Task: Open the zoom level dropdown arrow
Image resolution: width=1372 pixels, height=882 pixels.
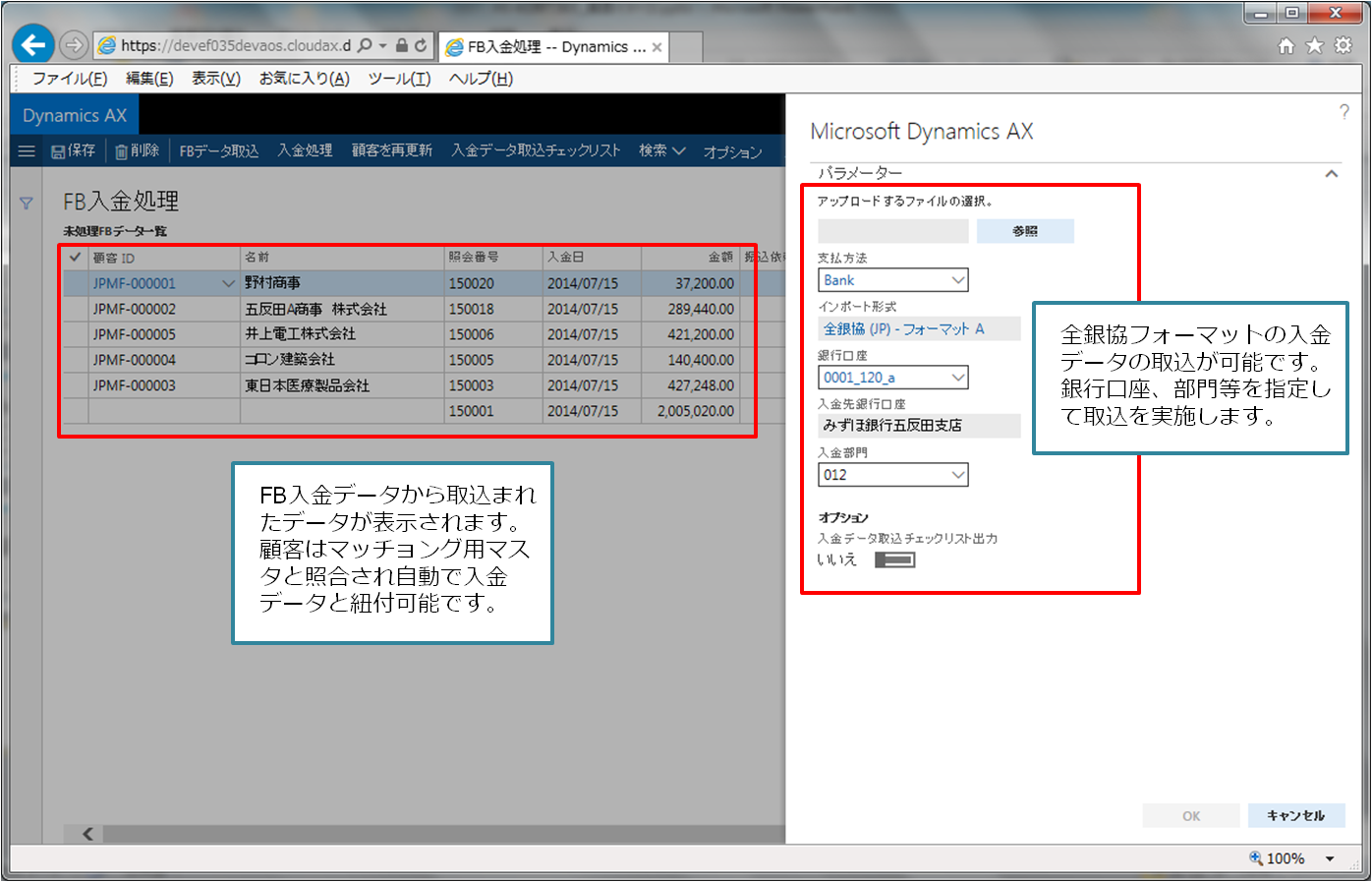Action: (x=1330, y=858)
